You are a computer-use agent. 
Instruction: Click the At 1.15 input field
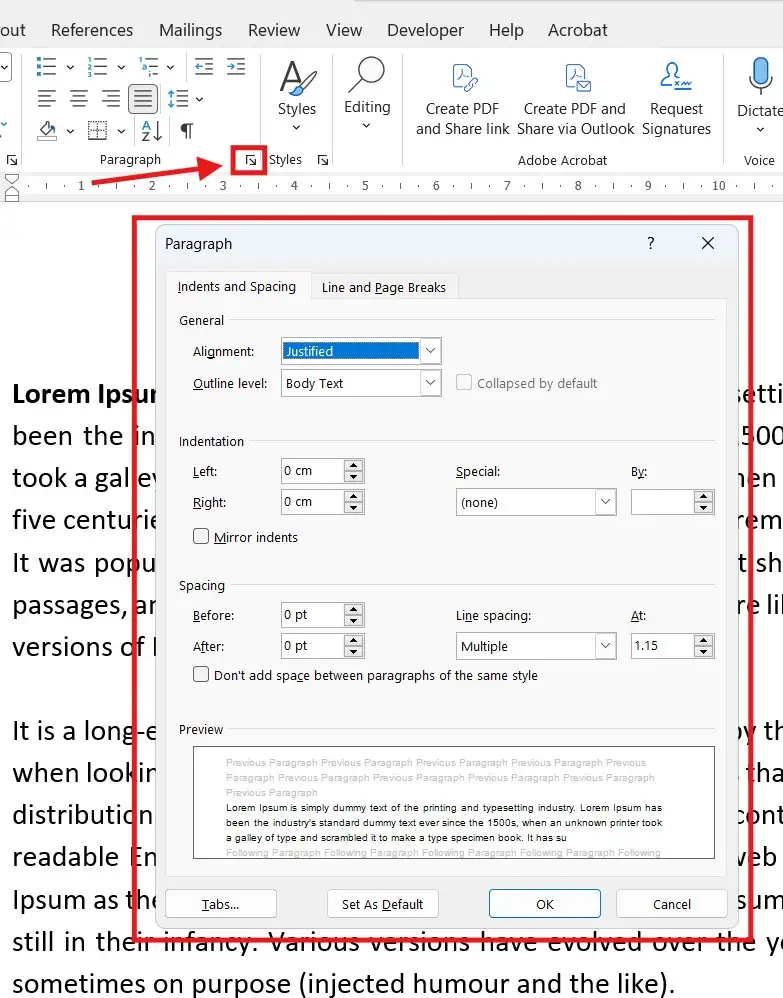pos(662,646)
